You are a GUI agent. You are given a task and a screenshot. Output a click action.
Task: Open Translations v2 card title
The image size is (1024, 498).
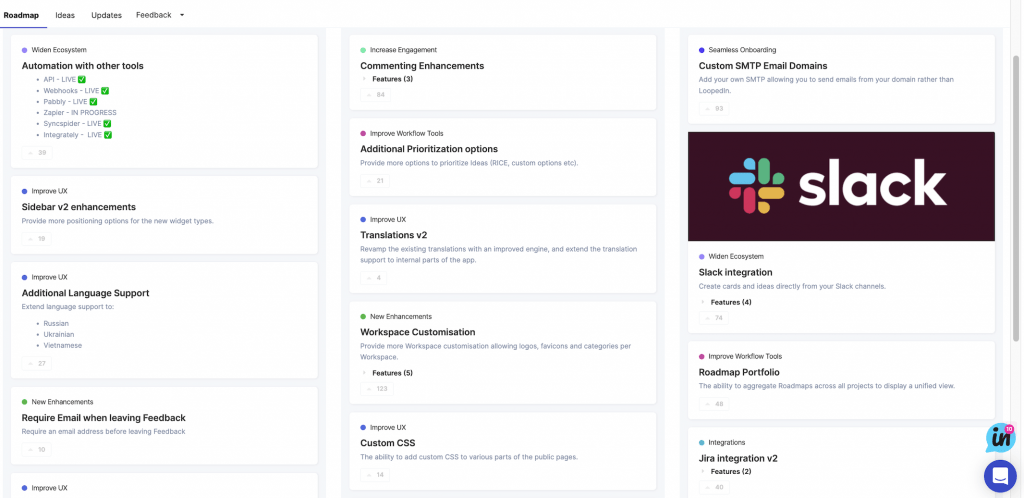393,235
